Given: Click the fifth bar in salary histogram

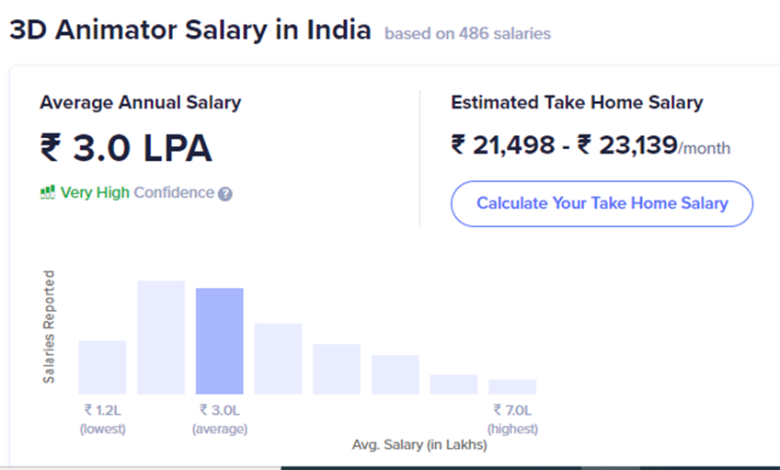Looking at the screenshot, I should (x=337, y=370).
